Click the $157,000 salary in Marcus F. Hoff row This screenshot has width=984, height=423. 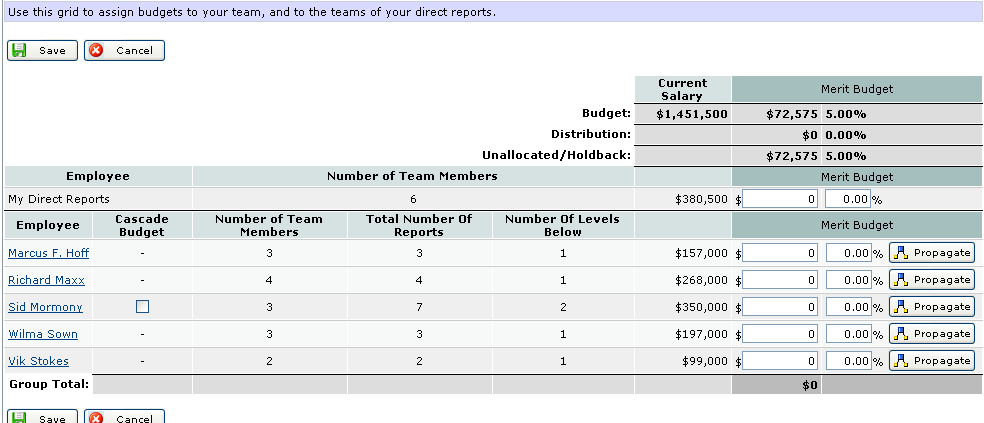(x=702, y=253)
